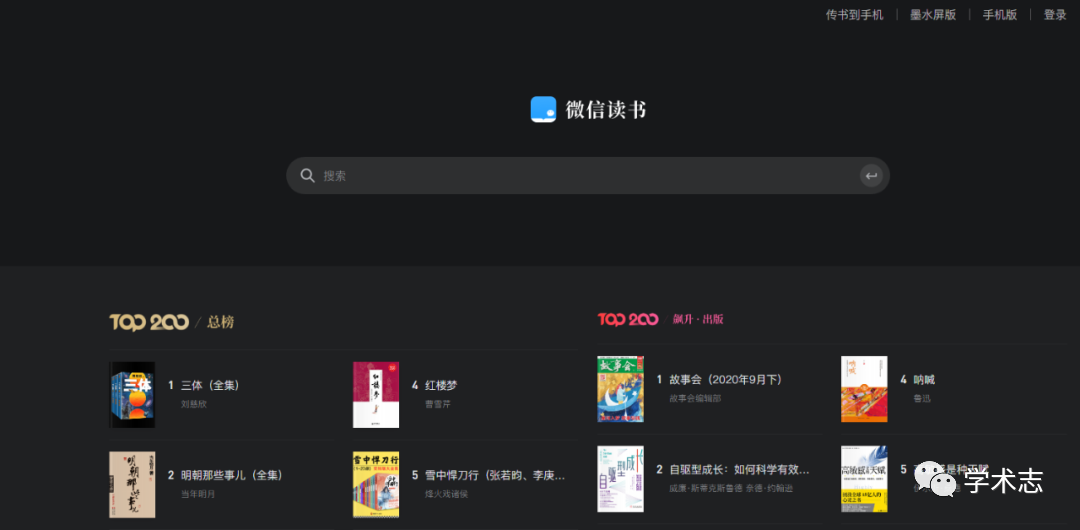Open 手机版 link in top bar
The width and height of the screenshot is (1080, 530).
click(x=1000, y=15)
